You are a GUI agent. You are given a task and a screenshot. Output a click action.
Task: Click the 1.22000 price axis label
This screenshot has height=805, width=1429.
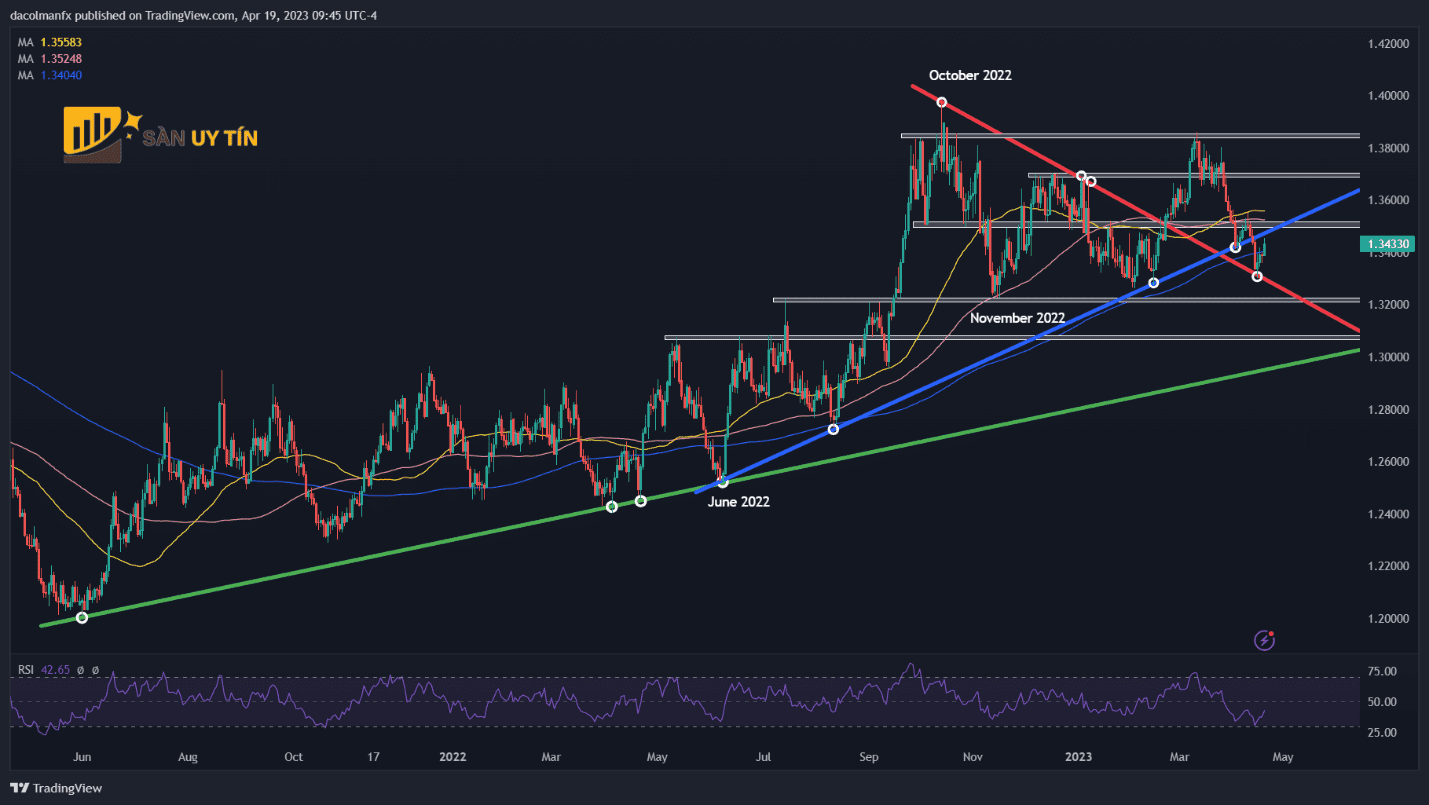1388,566
